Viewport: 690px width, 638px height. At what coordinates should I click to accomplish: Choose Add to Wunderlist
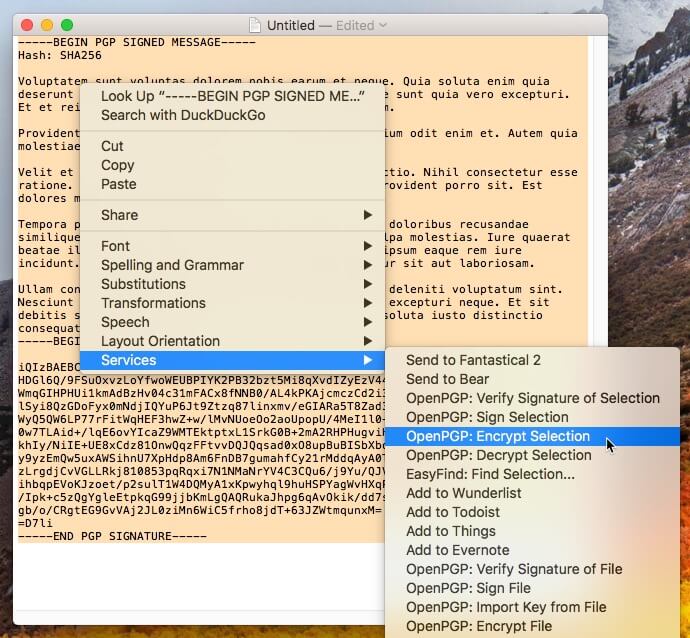point(532,493)
